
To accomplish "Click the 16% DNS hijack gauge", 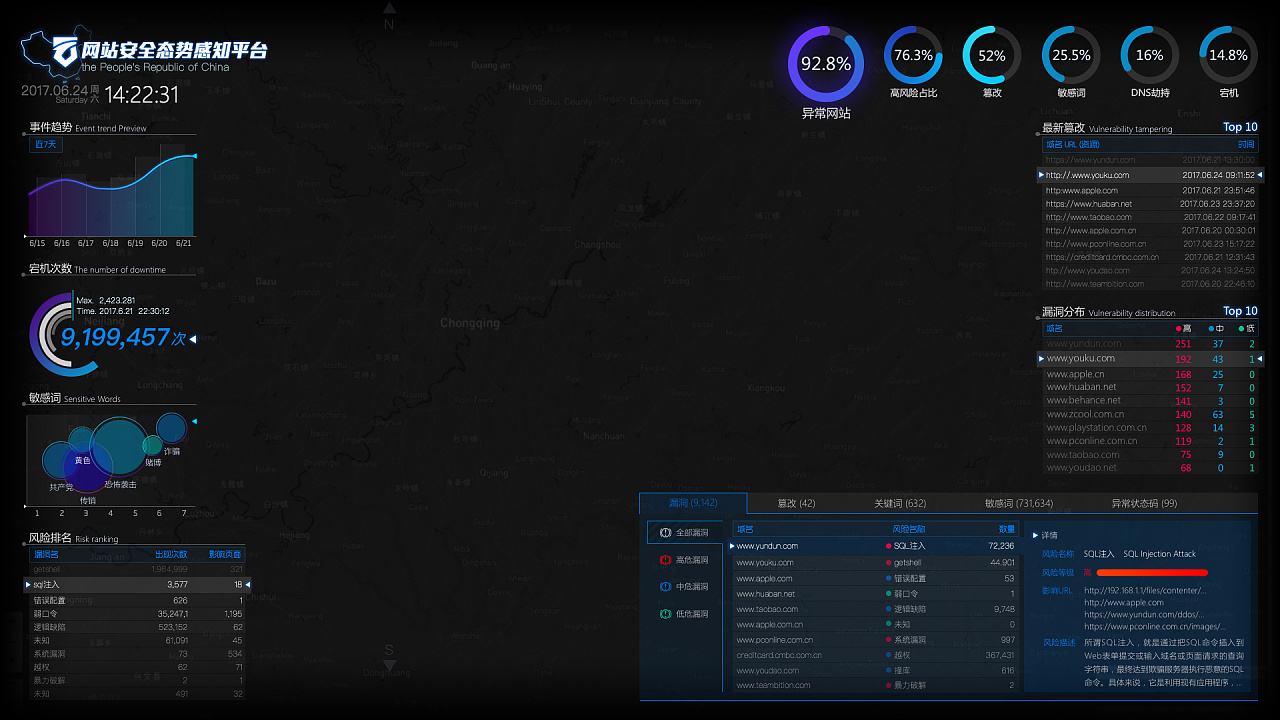I will [x=1150, y=55].
